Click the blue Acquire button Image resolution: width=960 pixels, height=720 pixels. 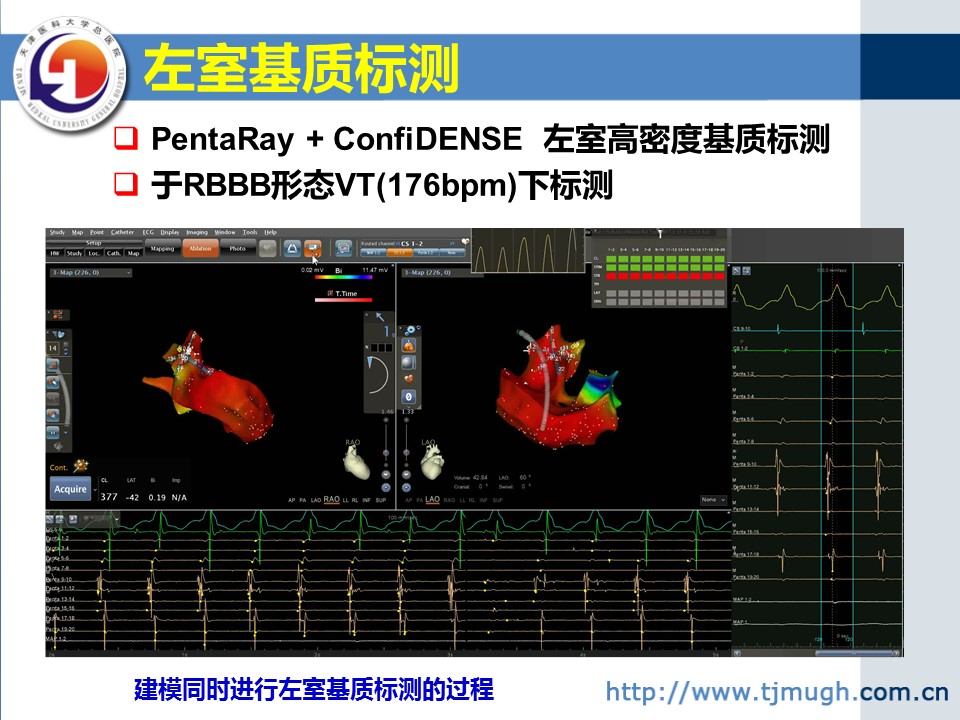70,489
